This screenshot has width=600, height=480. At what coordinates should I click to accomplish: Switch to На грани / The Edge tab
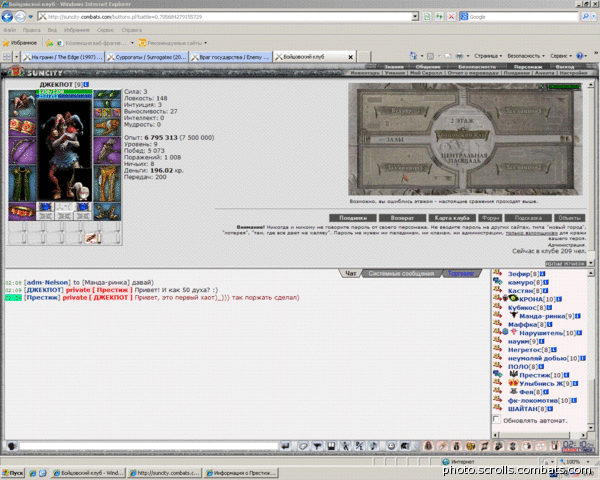[x=62, y=57]
